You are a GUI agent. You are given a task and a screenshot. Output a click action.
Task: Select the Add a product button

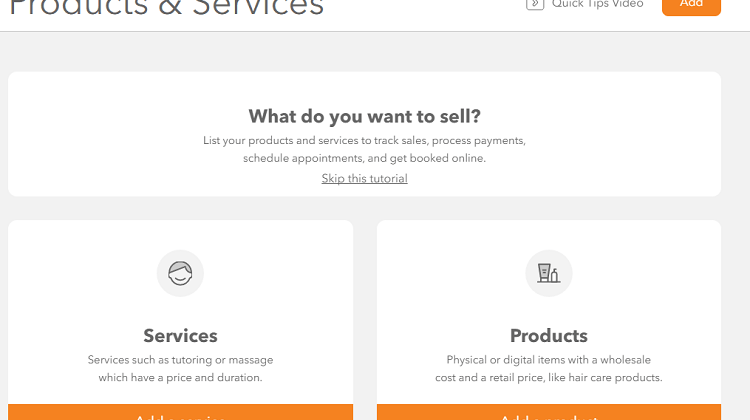[x=549, y=412]
